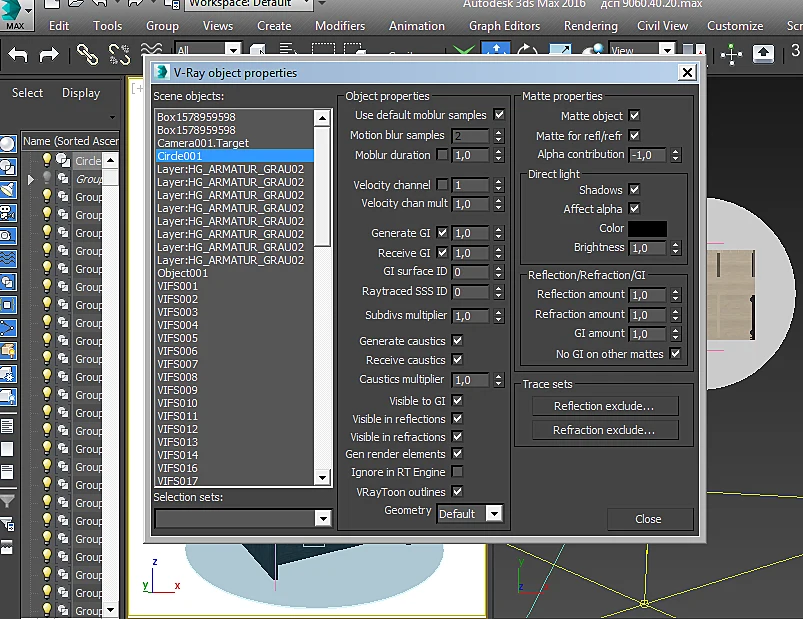Toggle Display Groups filter in scene explorer

(x=8, y=282)
